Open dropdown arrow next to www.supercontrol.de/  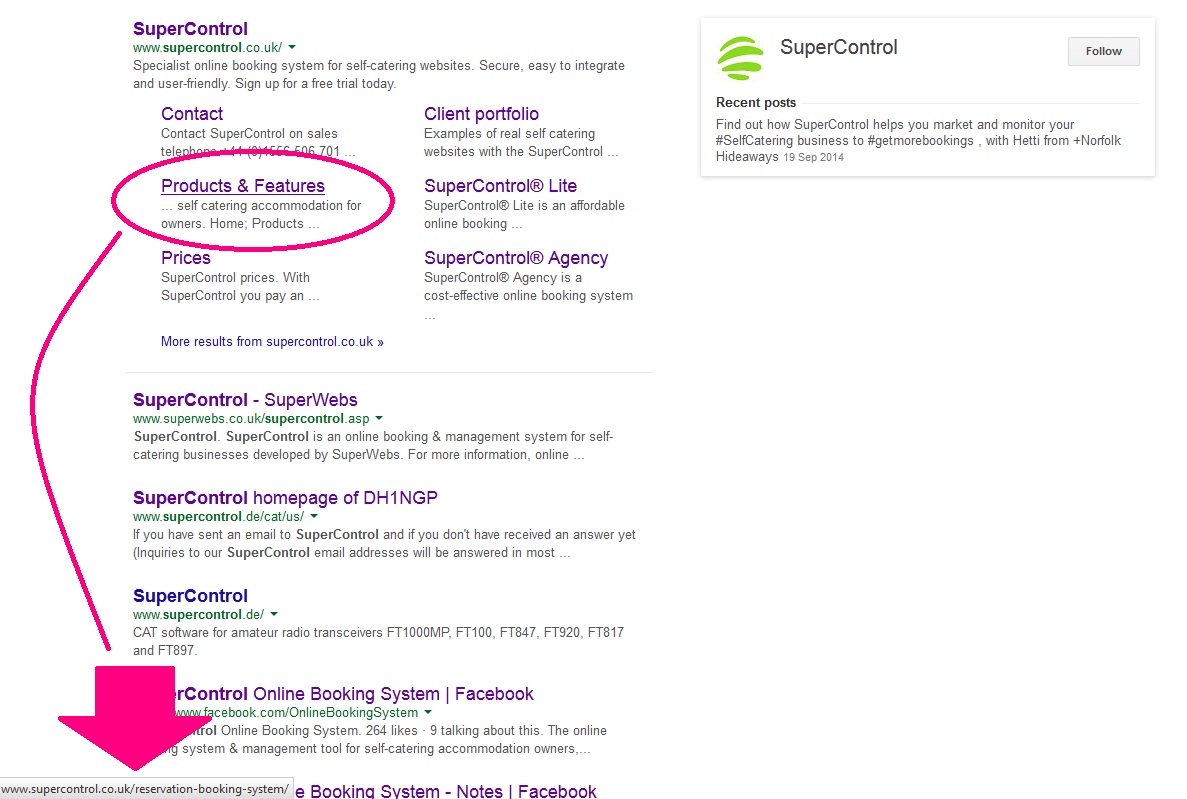[274, 614]
